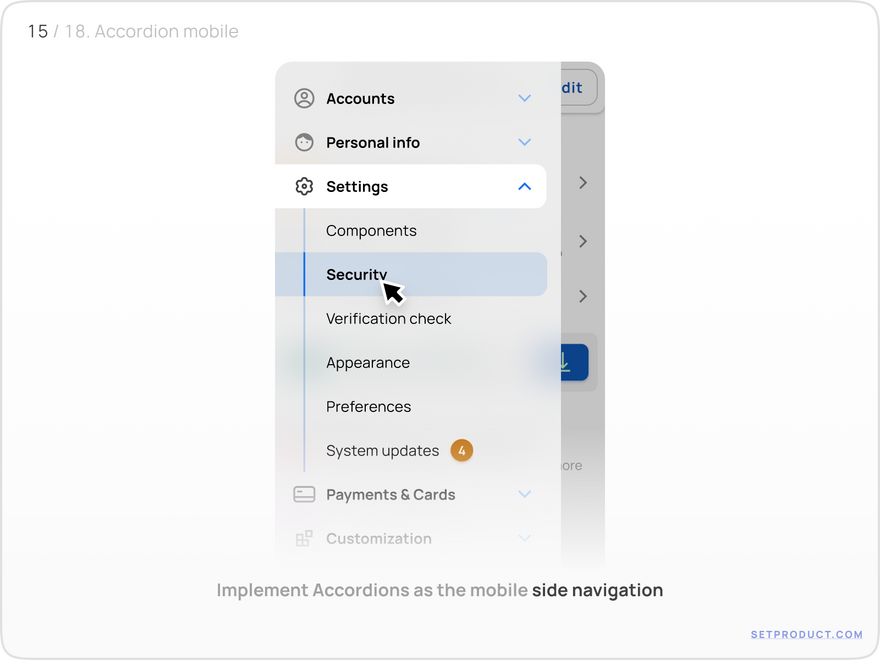Collapse the Settings section chevron
Screen dimensions: 880x660
[524, 186]
